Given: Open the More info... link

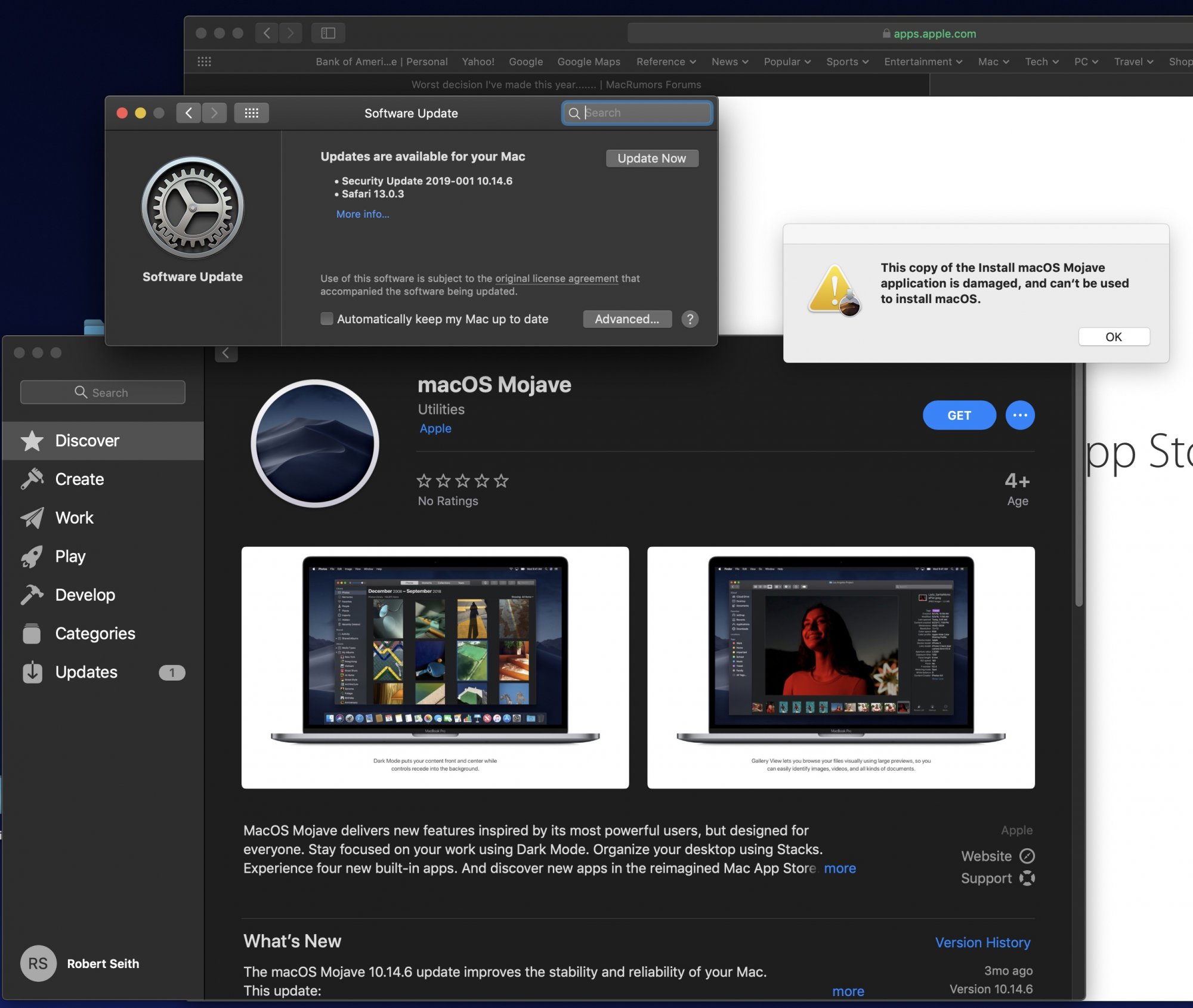Looking at the screenshot, I should 363,214.
